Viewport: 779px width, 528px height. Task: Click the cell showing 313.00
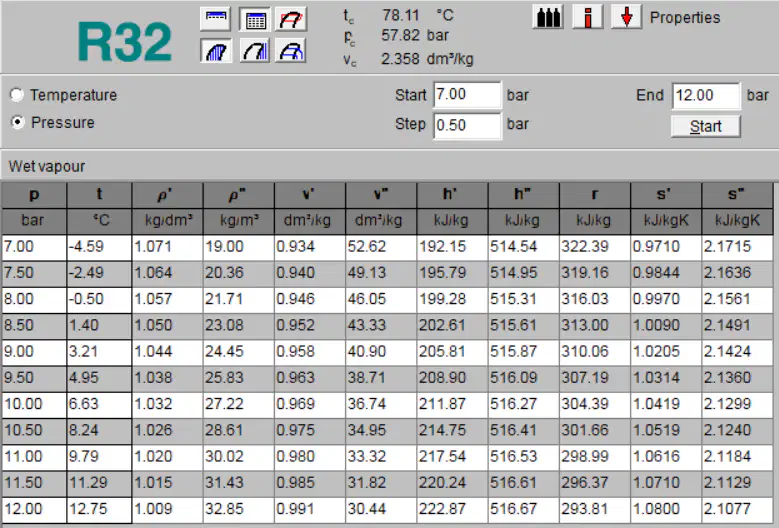pos(595,326)
